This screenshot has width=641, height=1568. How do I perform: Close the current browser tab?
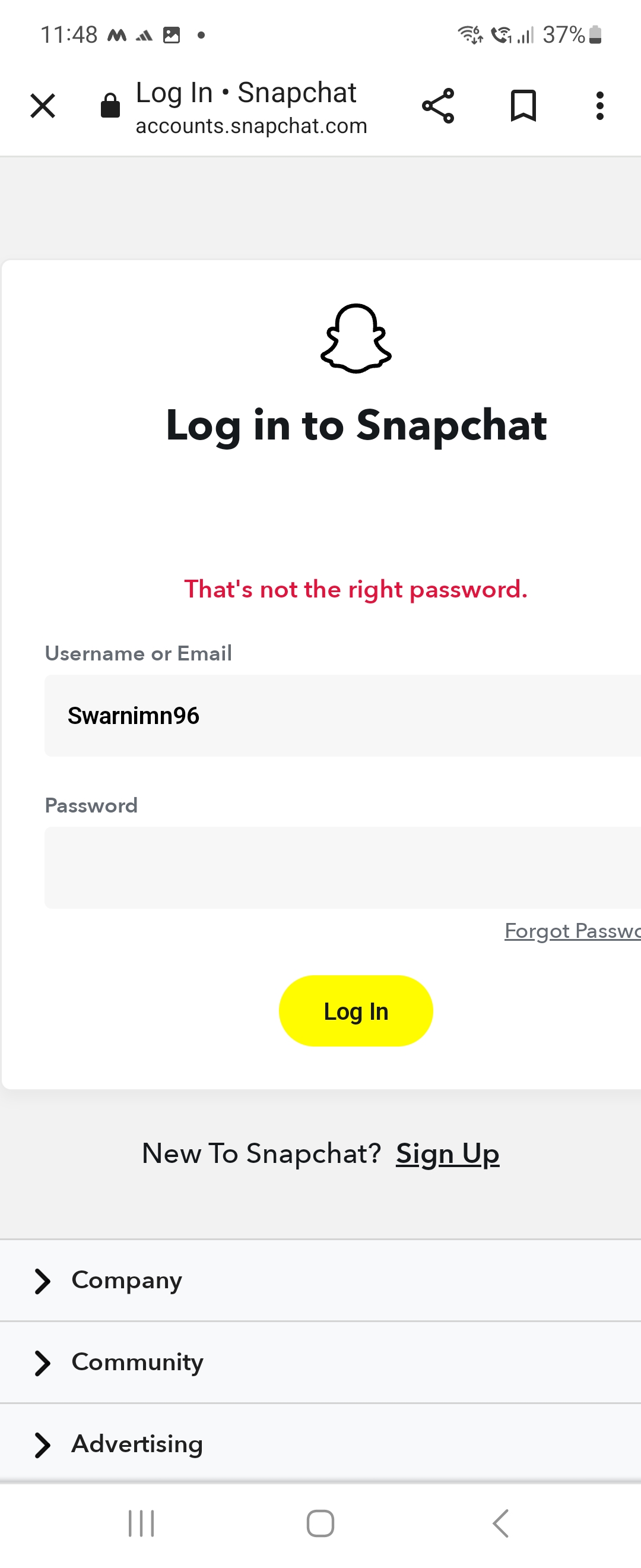click(42, 106)
